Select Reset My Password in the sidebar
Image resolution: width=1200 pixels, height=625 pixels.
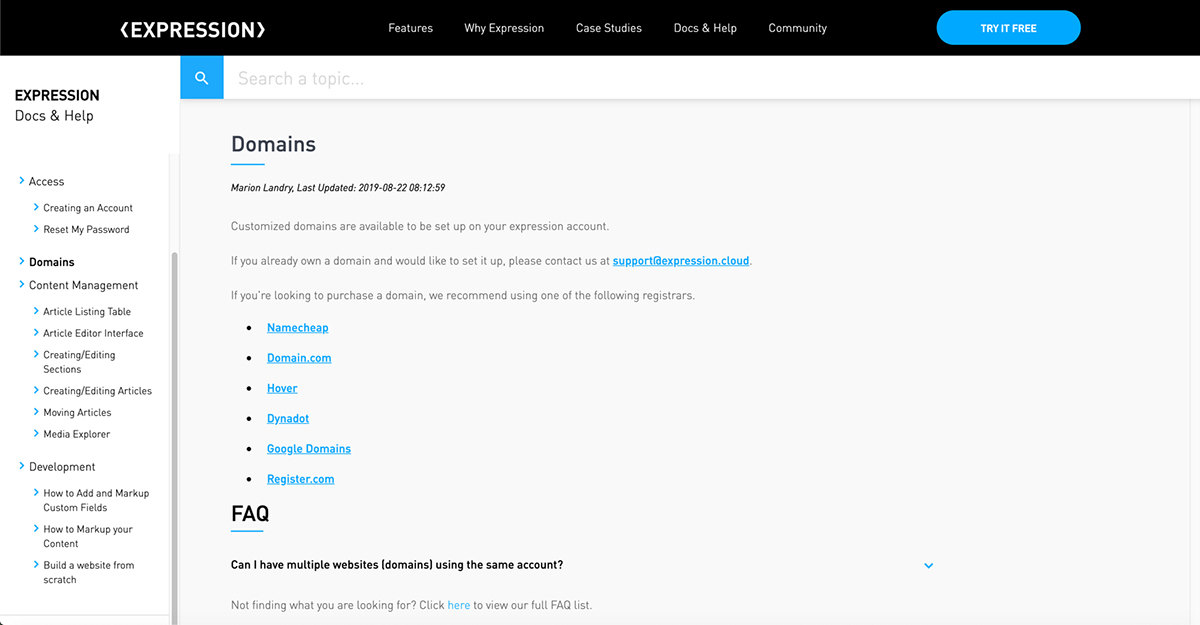point(86,229)
